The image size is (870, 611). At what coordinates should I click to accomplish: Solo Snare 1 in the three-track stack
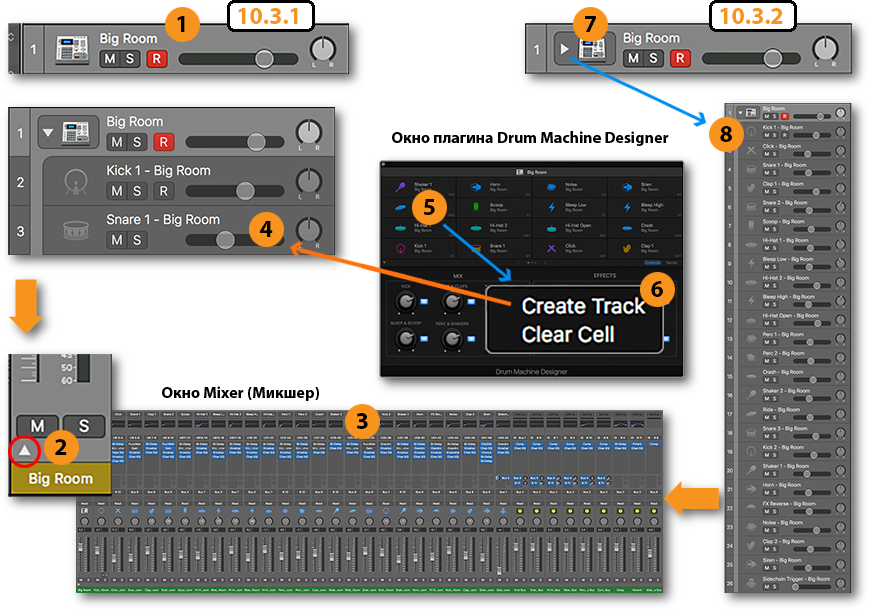pyautogui.click(x=136, y=240)
